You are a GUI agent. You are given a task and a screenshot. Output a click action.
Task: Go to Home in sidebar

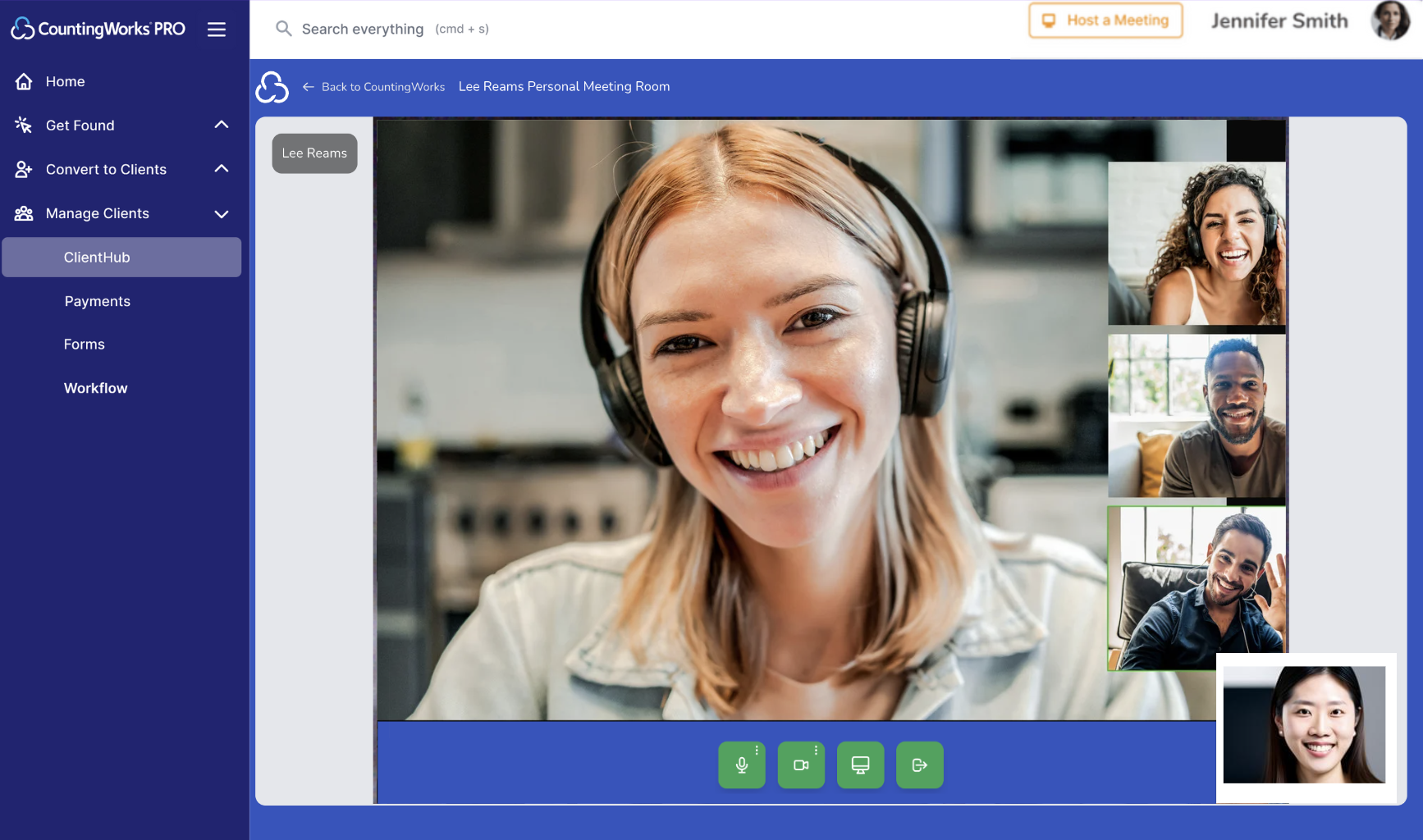pyautogui.click(x=65, y=81)
